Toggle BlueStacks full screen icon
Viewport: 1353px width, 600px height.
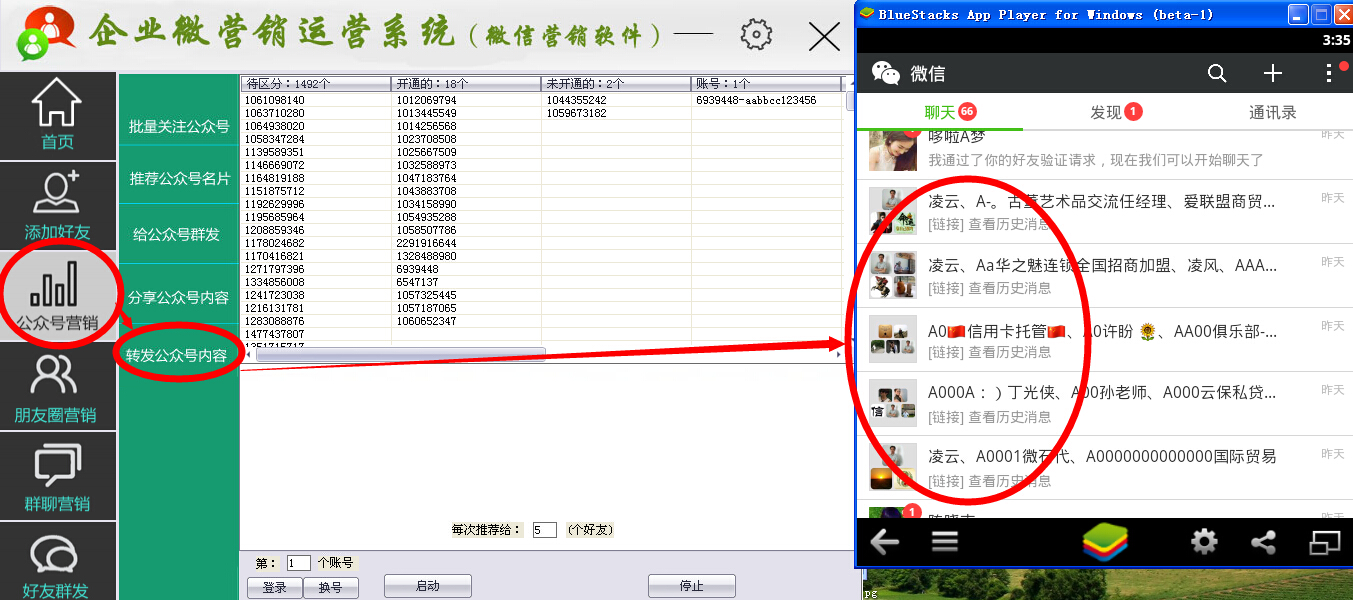point(1324,542)
